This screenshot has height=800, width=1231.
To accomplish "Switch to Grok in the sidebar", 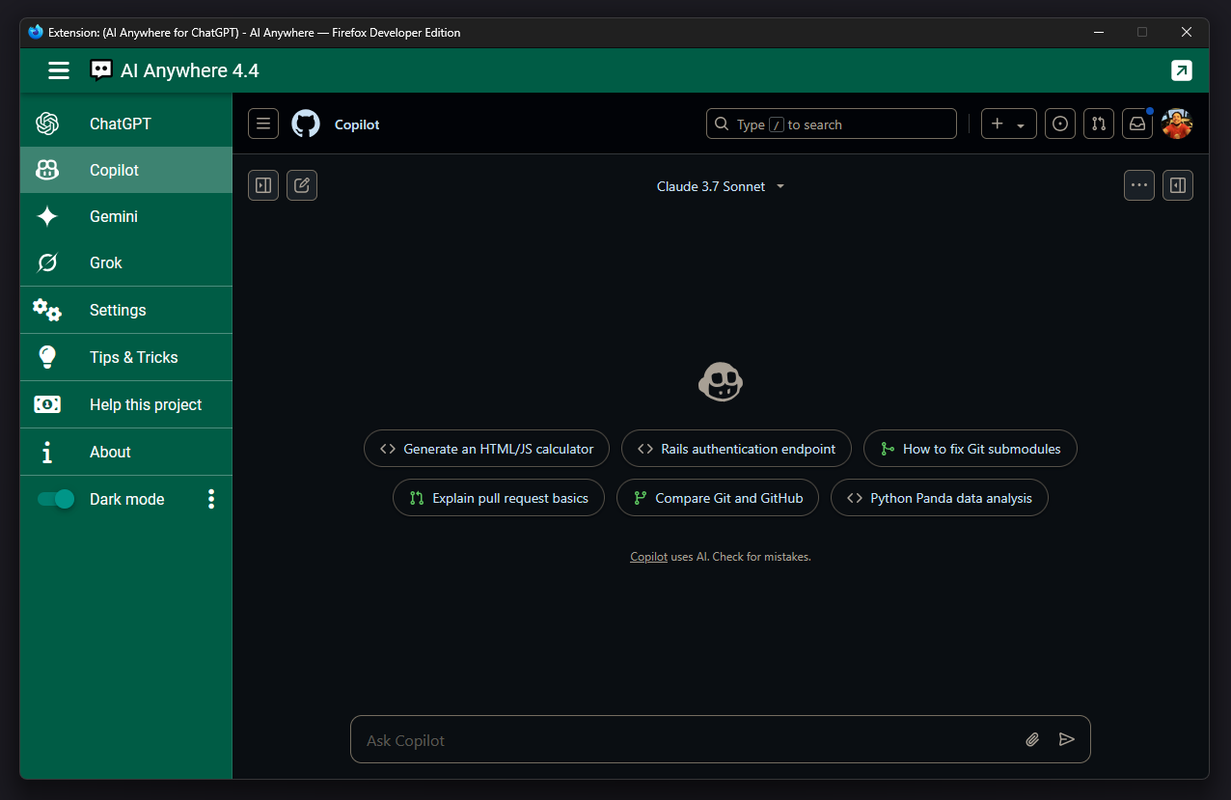I will click(126, 263).
